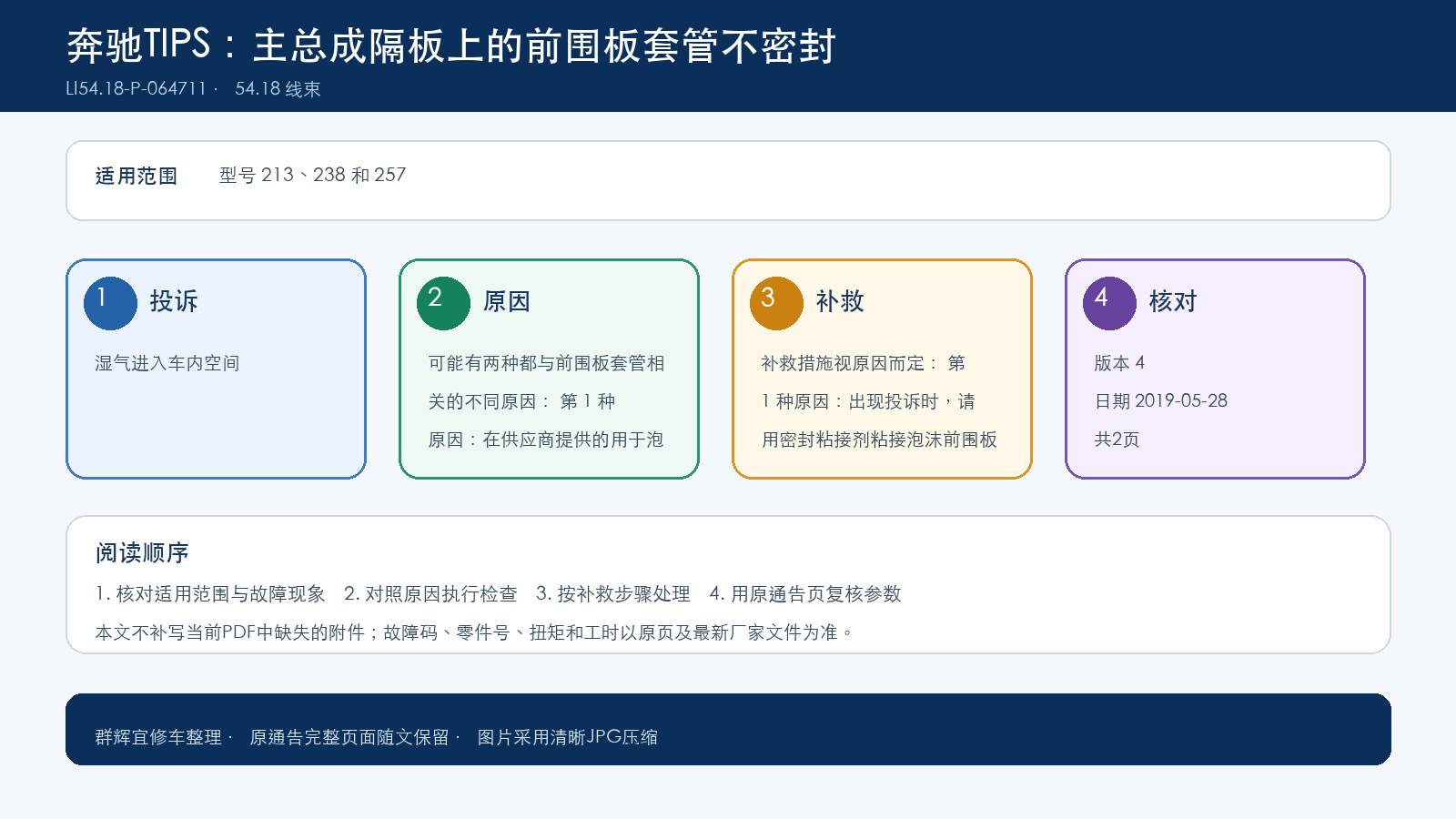
Task: Click the line 关的不同原因： 第 1 种
Action: pos(521,401)
